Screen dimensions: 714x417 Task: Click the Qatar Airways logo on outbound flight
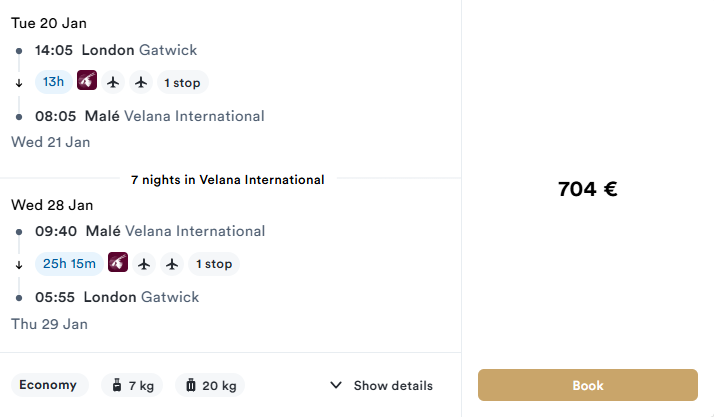click(87, 81)
